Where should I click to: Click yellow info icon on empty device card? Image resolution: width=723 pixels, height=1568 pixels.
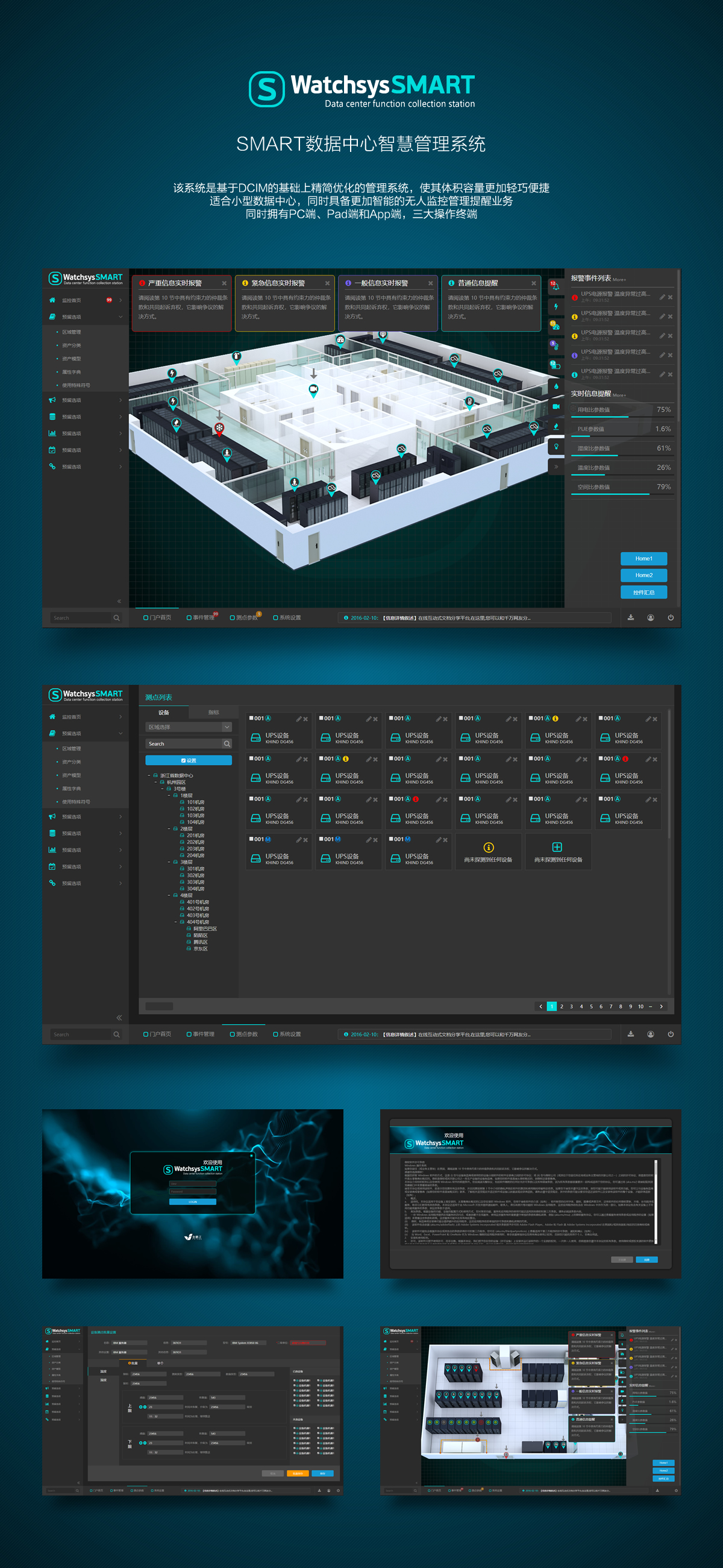pyautogui.click(x=488, y=846)
